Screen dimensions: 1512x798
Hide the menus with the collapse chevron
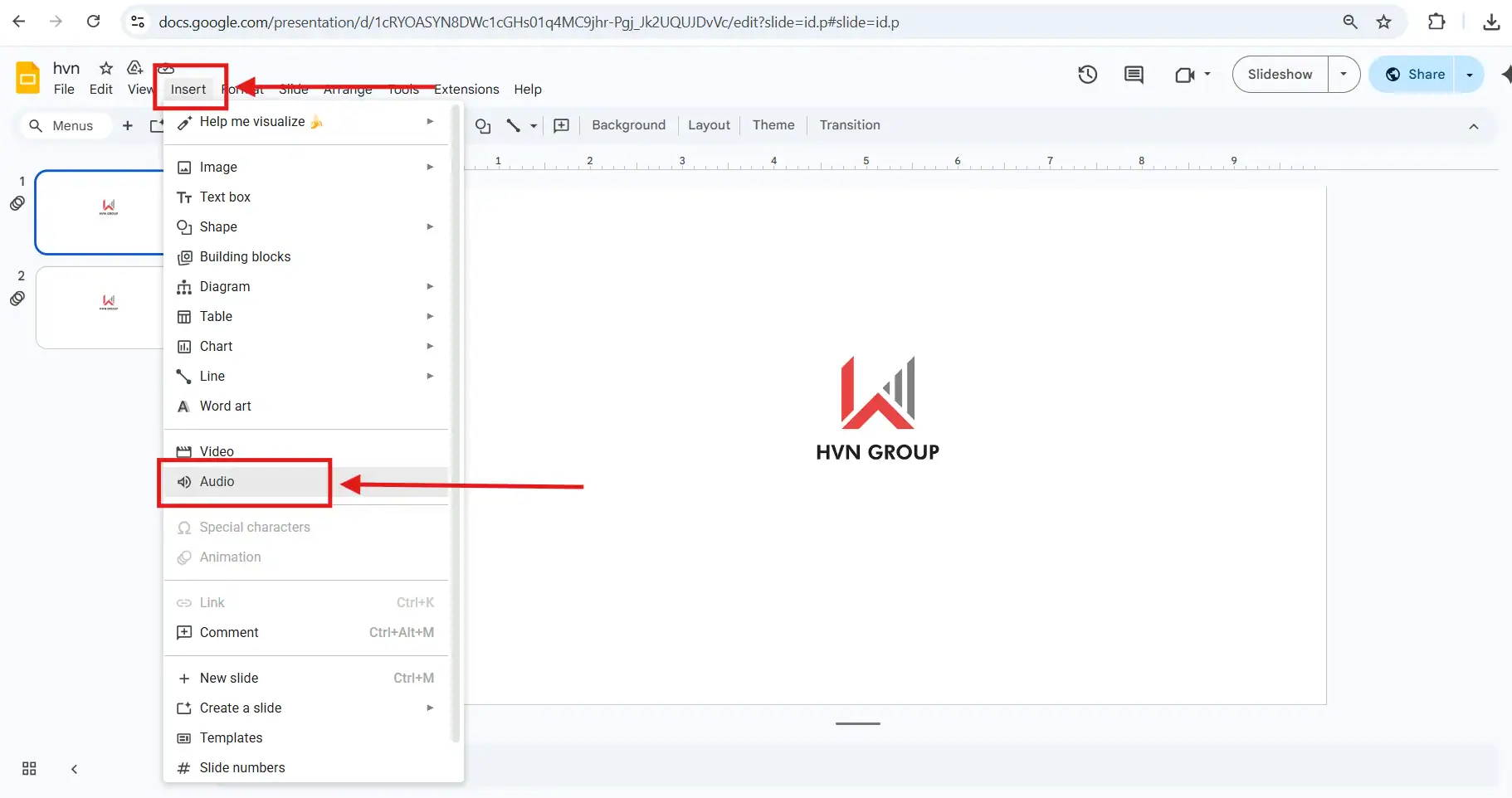coord(1474,126)
